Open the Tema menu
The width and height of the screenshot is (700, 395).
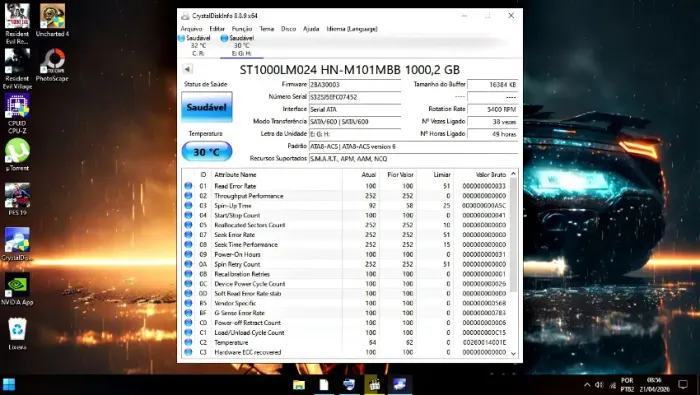(x=267, y=29)
